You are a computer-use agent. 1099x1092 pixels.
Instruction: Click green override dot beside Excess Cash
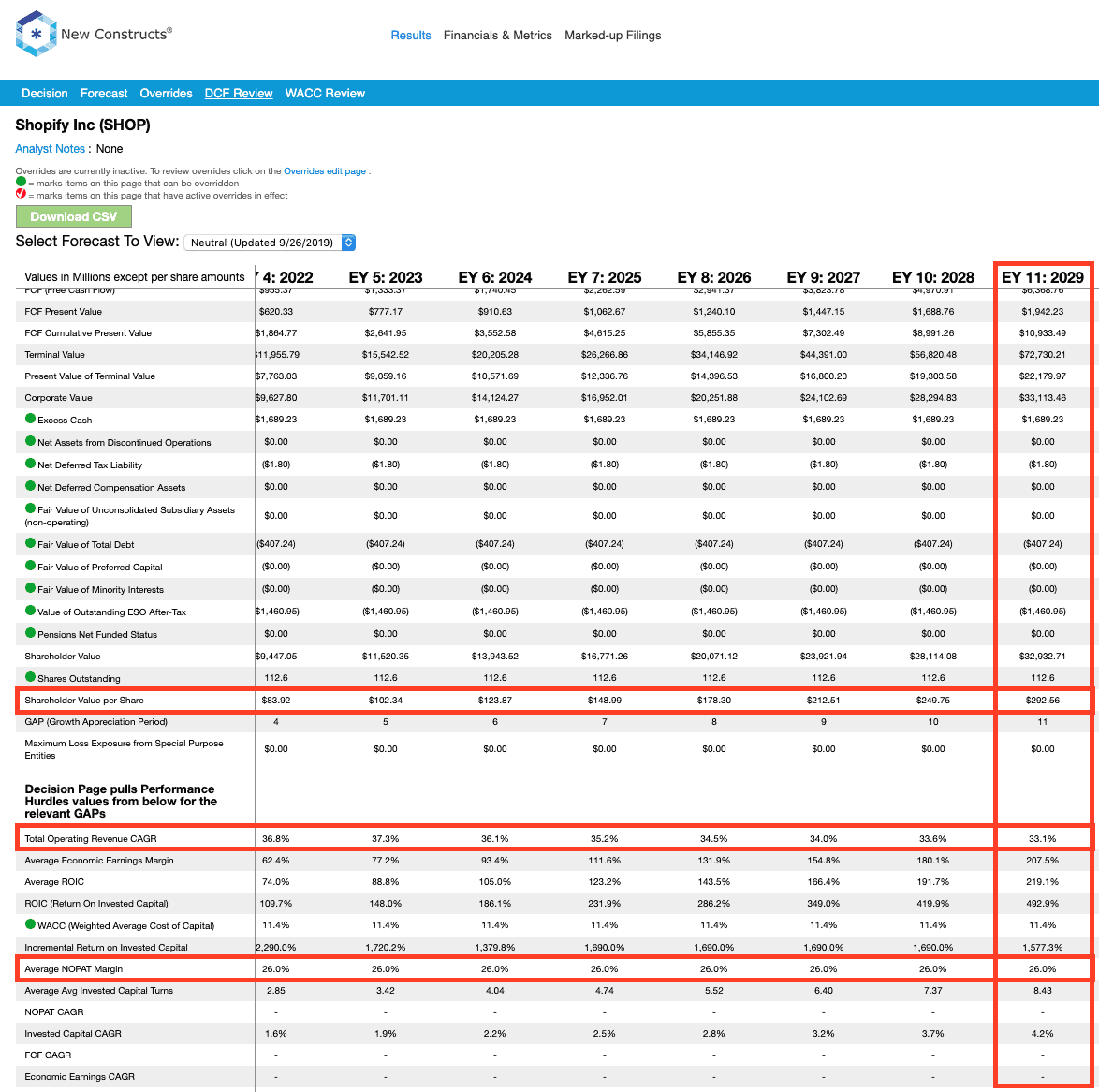[x=30, y=419]
